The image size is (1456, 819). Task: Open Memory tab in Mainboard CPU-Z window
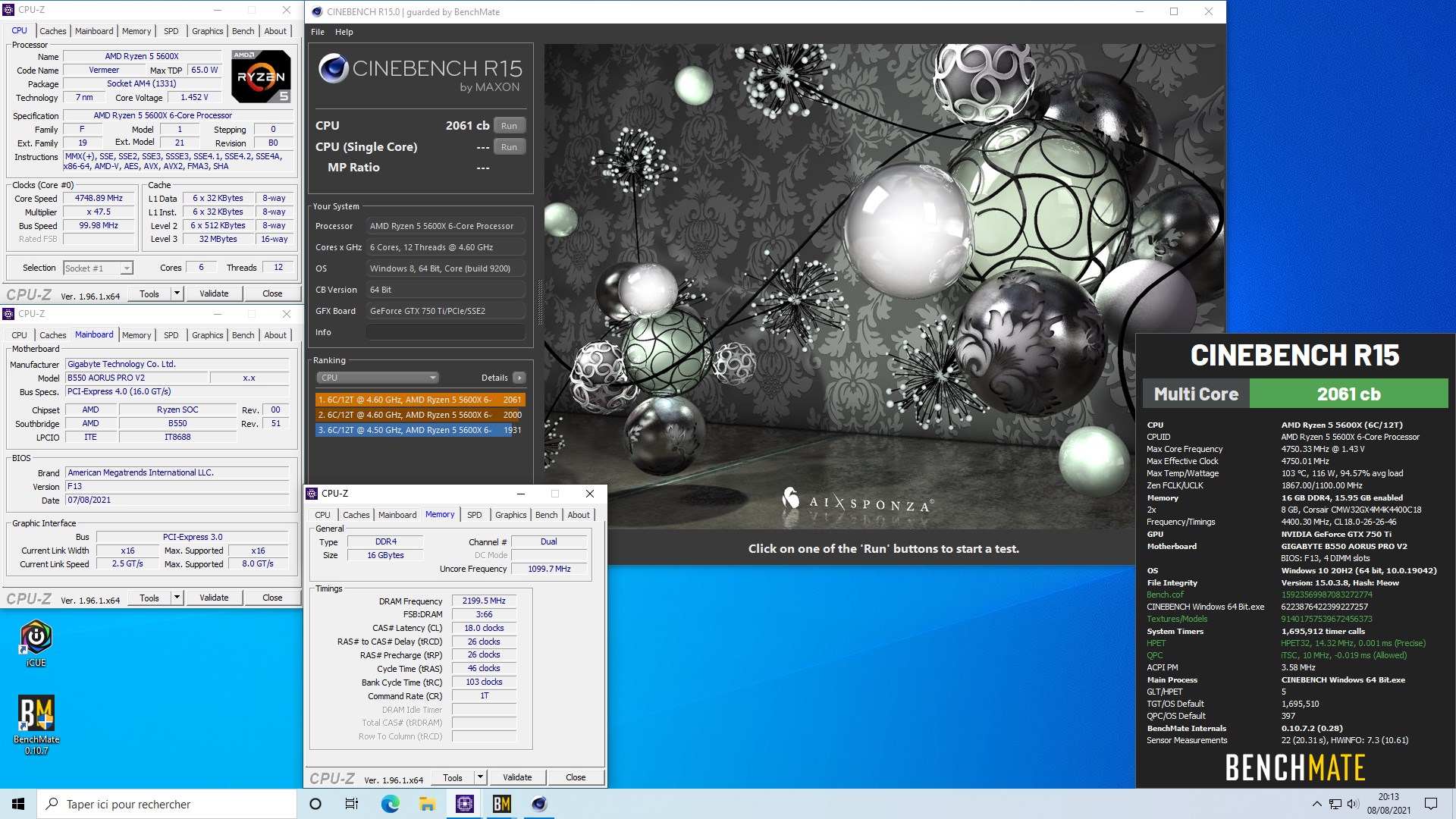[136, 335]
